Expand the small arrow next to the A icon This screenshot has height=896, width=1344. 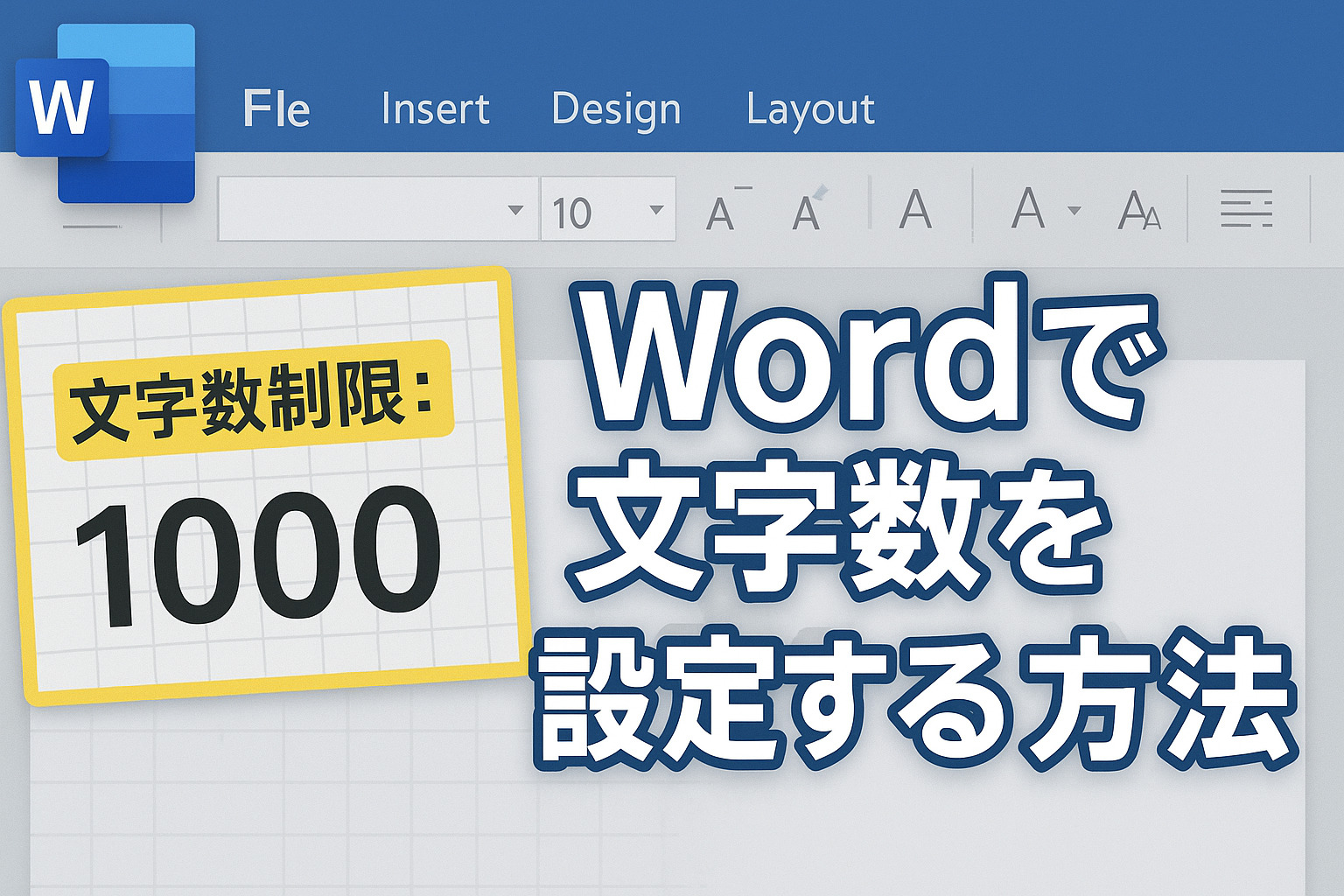[x=1074, y=211]
